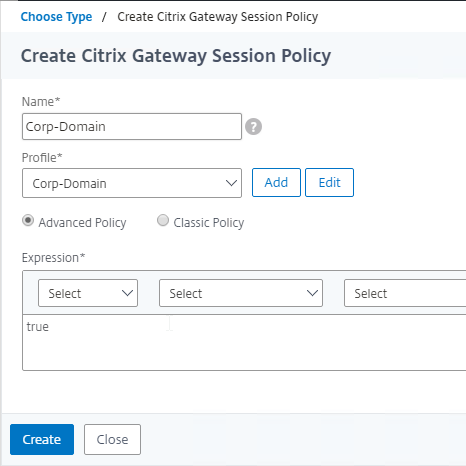Open the third Select dropdown under Expression
Viewport: 466px width, 466px height.
[x=405, y=293]
